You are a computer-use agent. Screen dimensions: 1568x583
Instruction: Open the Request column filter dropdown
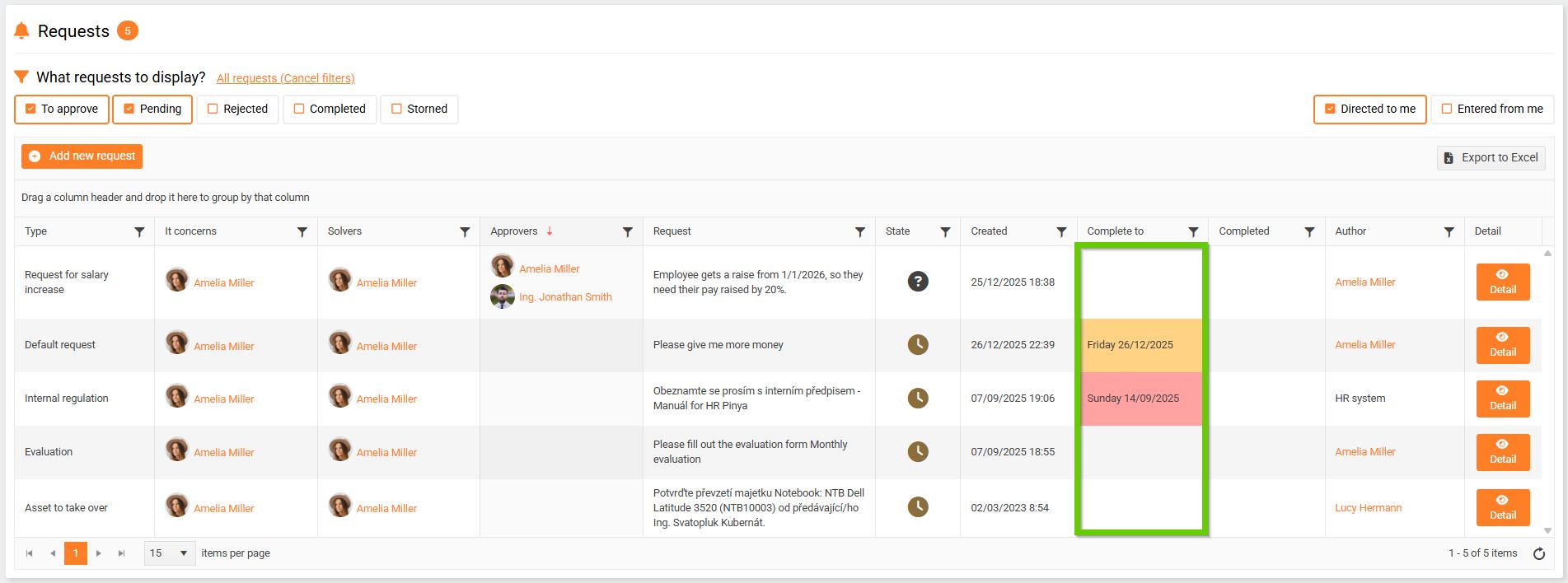(x=859, y=232)
